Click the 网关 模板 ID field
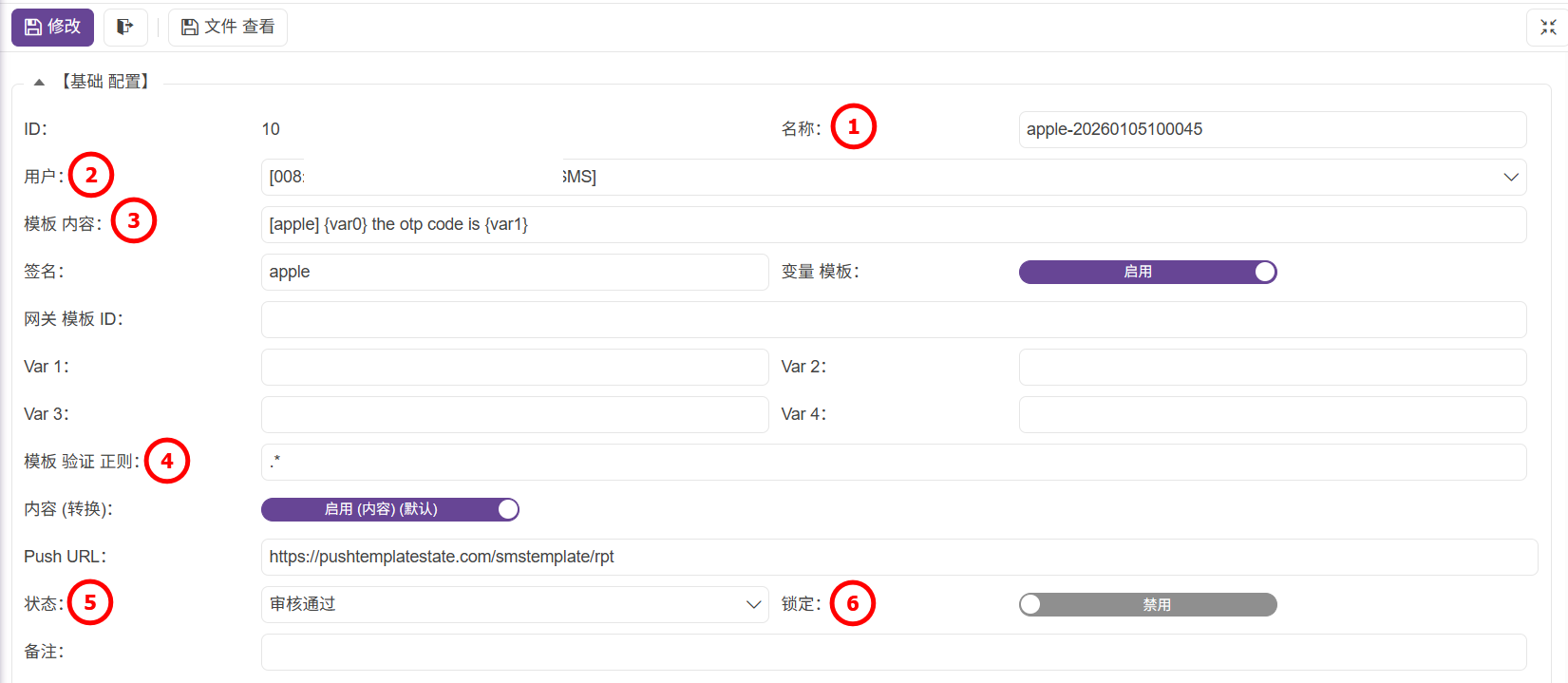Viewport: 1568px width, 683px height. [x=893, y=320]
